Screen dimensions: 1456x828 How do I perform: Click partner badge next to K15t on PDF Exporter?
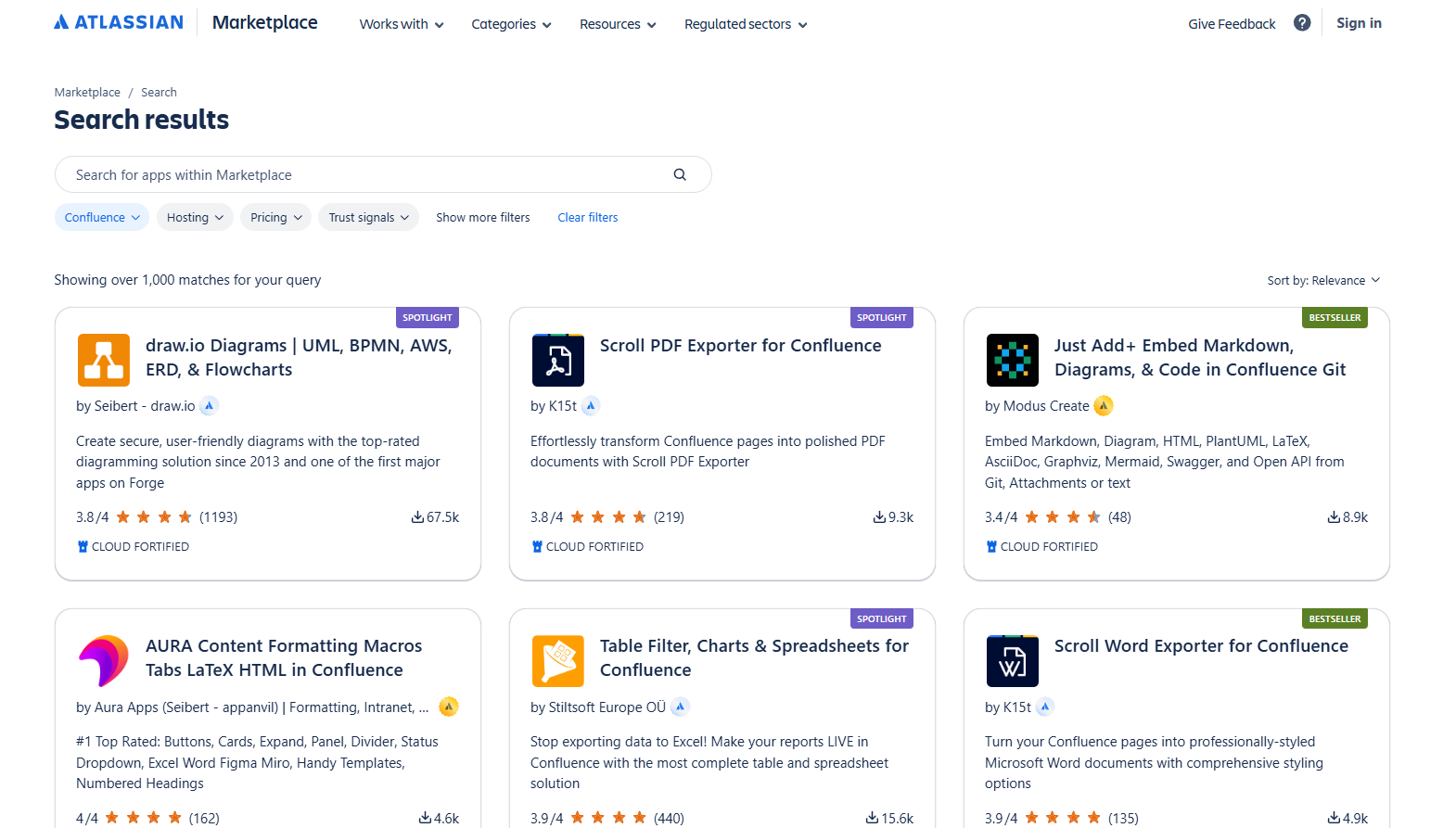591,405
